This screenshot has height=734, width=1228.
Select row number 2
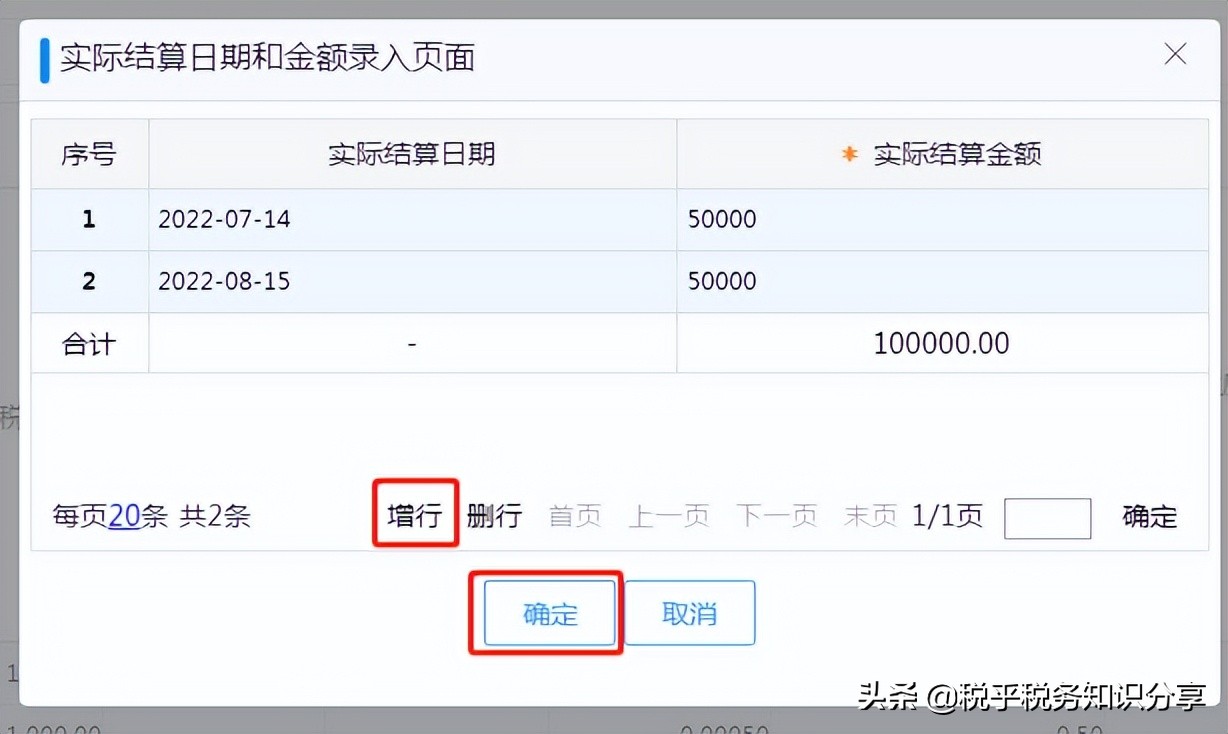click(x=89, y=281)
